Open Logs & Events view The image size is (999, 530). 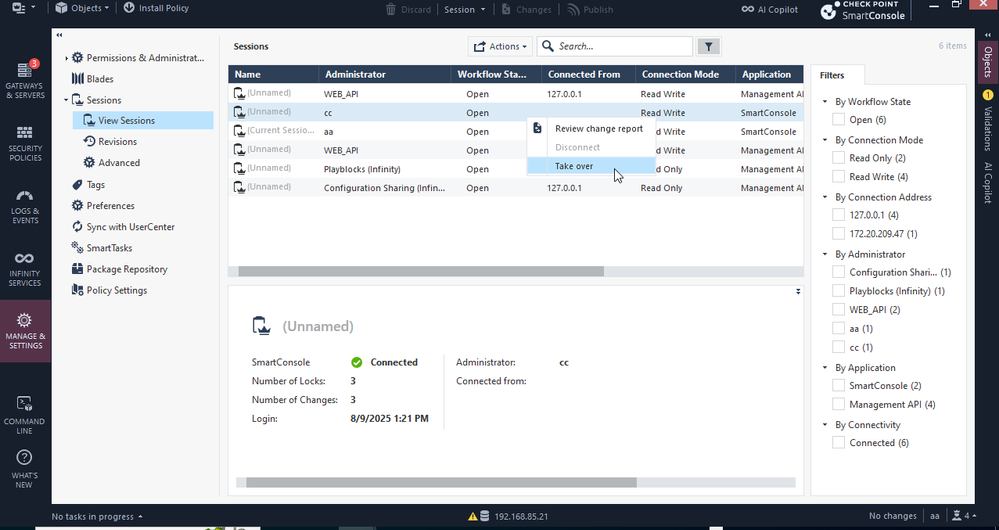tap(25, 206)
